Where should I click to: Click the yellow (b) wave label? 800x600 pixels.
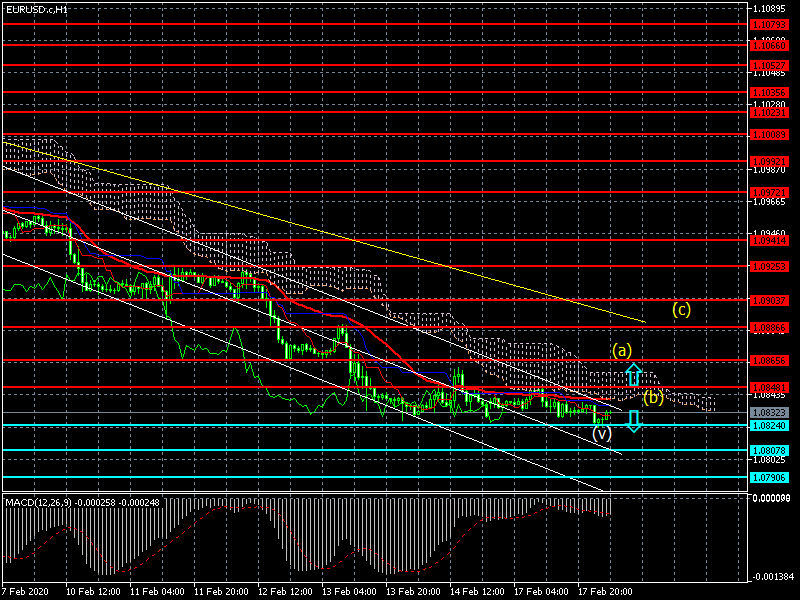(653, 397)
